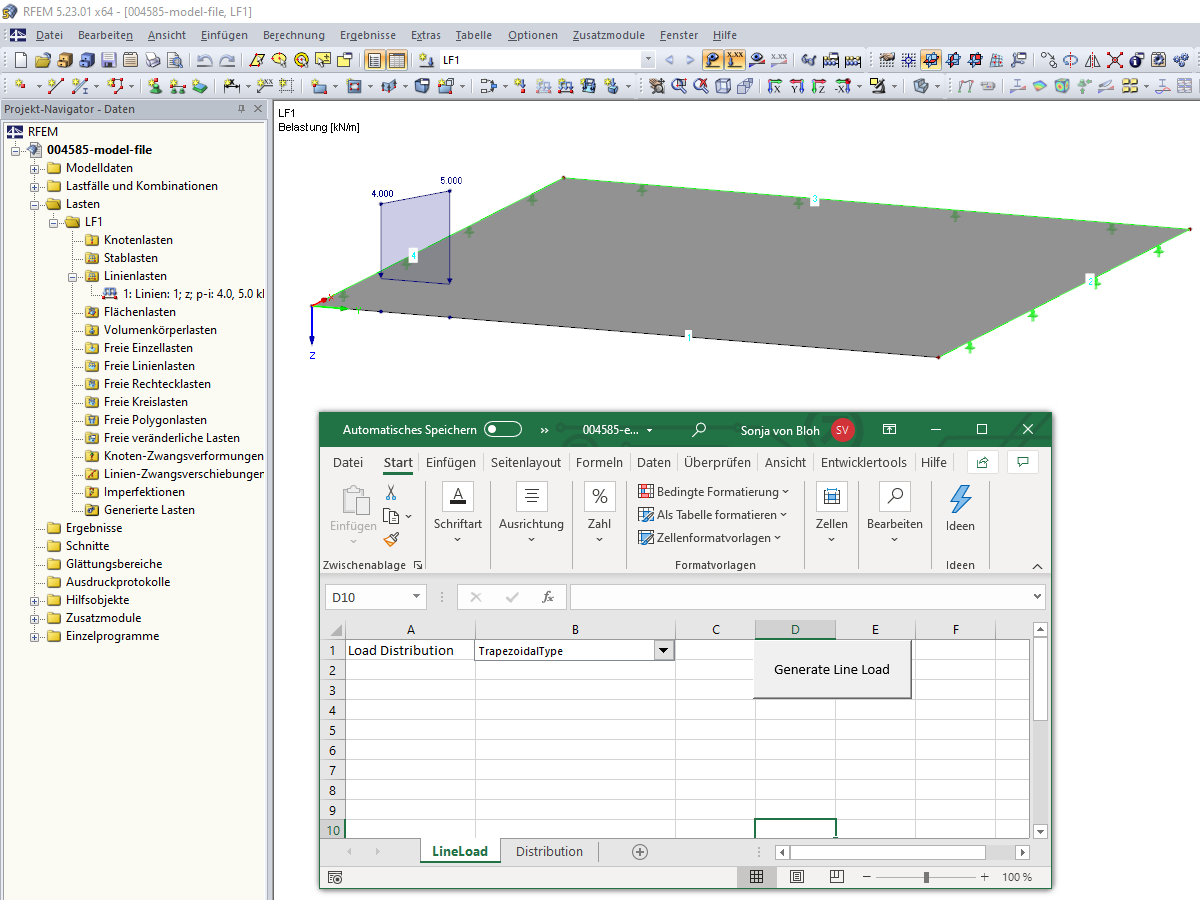Set view in Y direction
The width and height of the screenshot is (1200, 900).
click(x=796, y=86)
